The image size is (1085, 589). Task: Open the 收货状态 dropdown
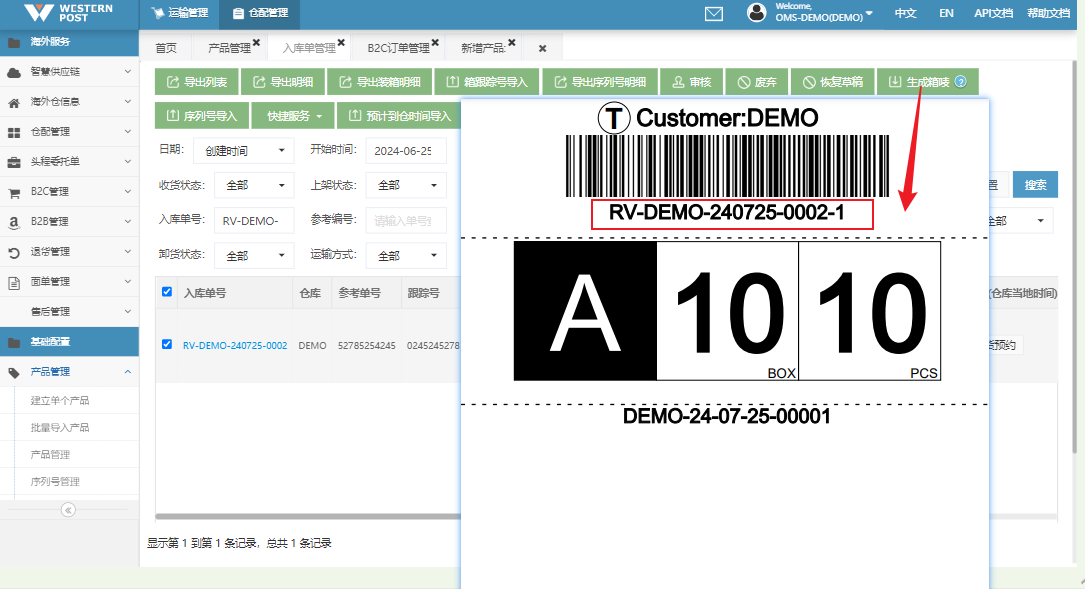(254, 185)
